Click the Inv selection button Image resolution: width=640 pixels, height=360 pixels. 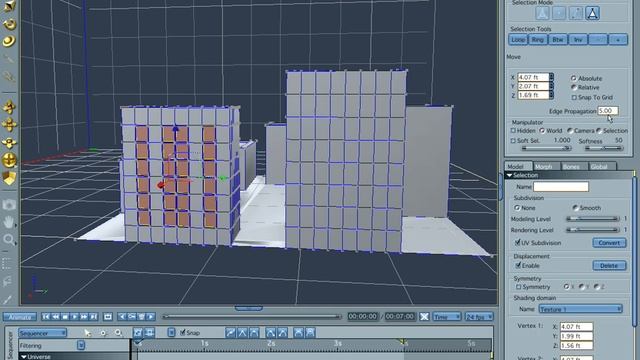578,40
